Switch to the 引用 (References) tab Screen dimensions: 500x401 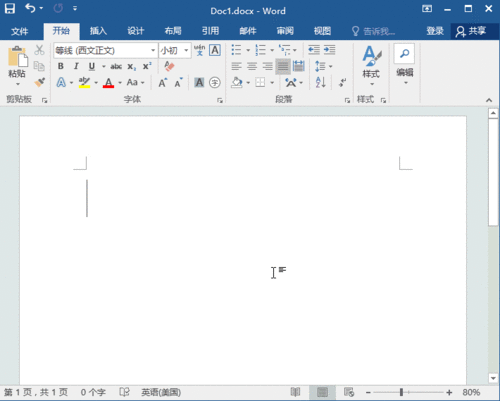tap(210, 31)
